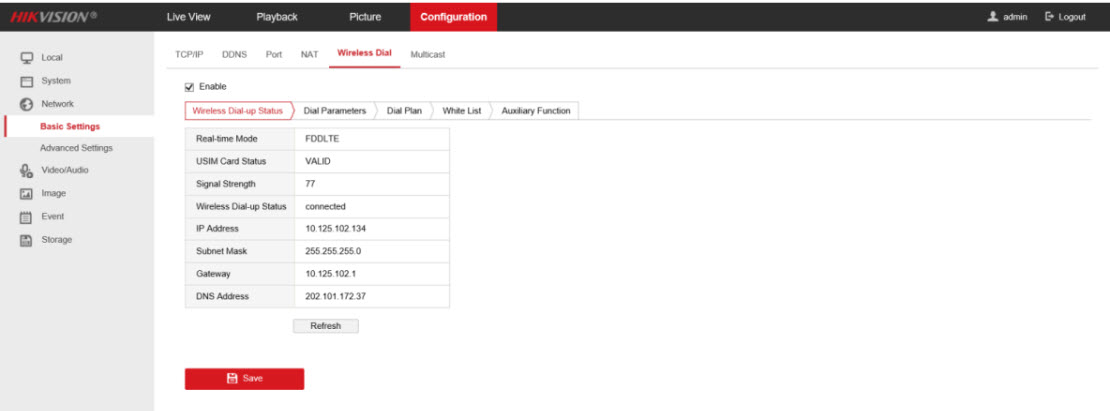1110x411 pixels.
Task: Click the Logout link
Action: click(1065, 17)
